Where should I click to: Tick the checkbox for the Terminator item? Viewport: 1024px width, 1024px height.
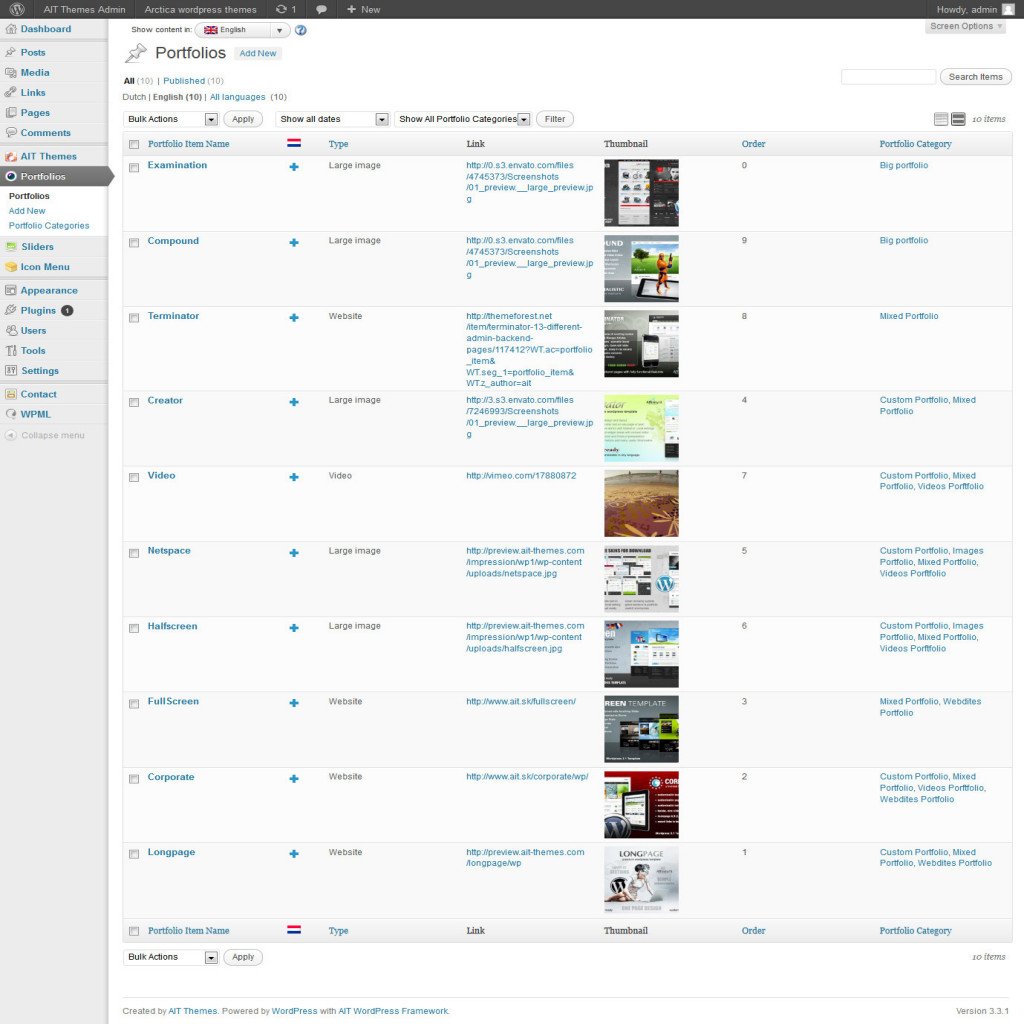click(134, 318)
